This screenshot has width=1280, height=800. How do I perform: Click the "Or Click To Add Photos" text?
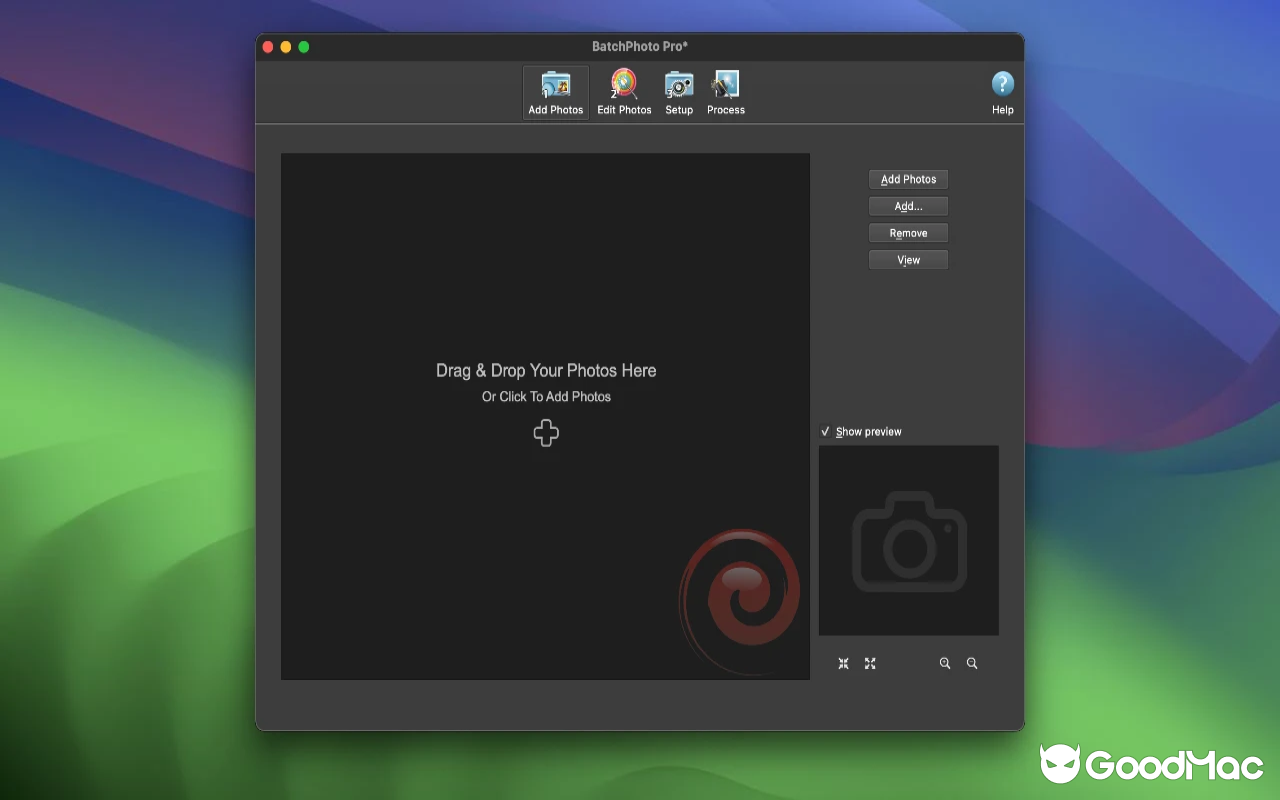tap(546, 396)
